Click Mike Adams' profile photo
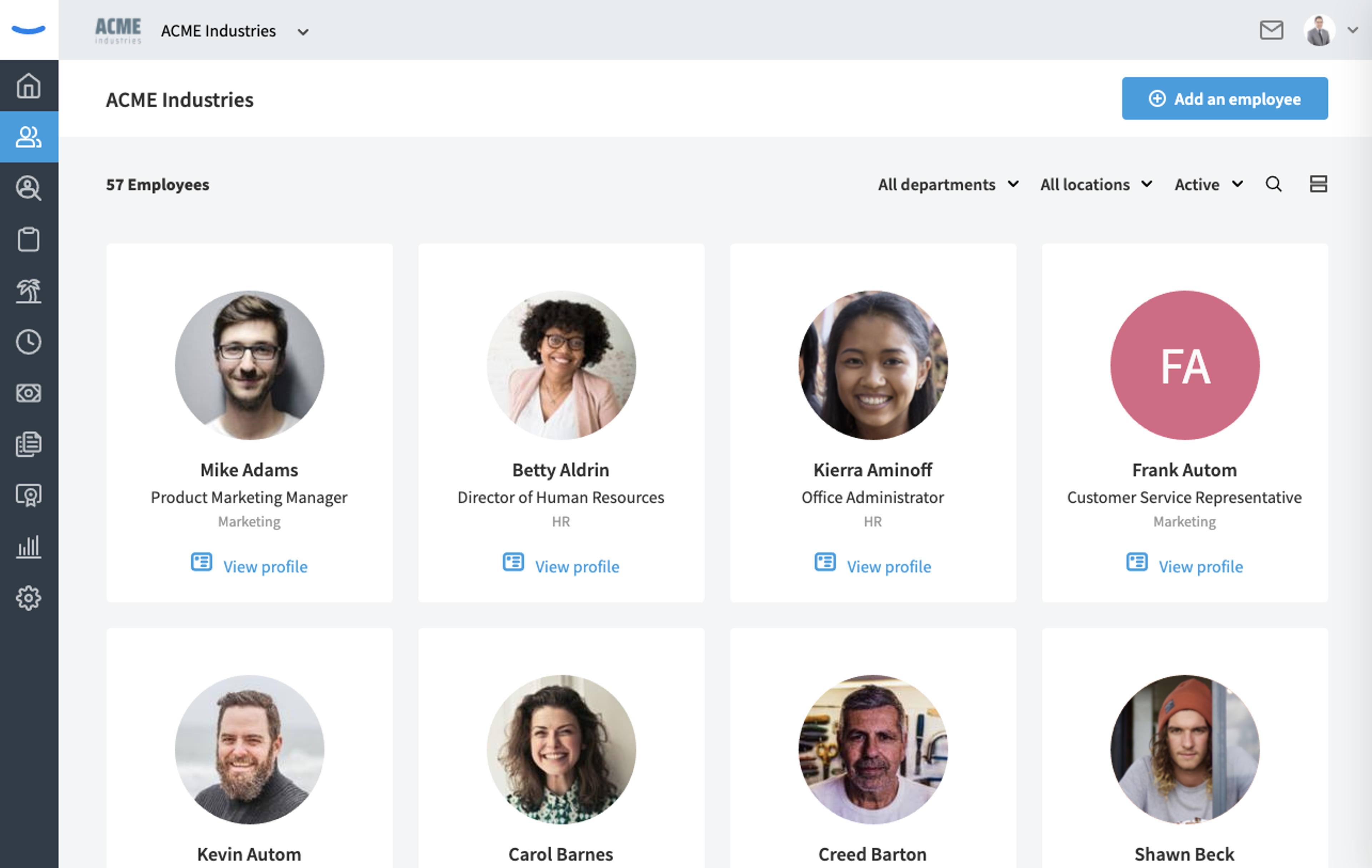 pos(249,366)
